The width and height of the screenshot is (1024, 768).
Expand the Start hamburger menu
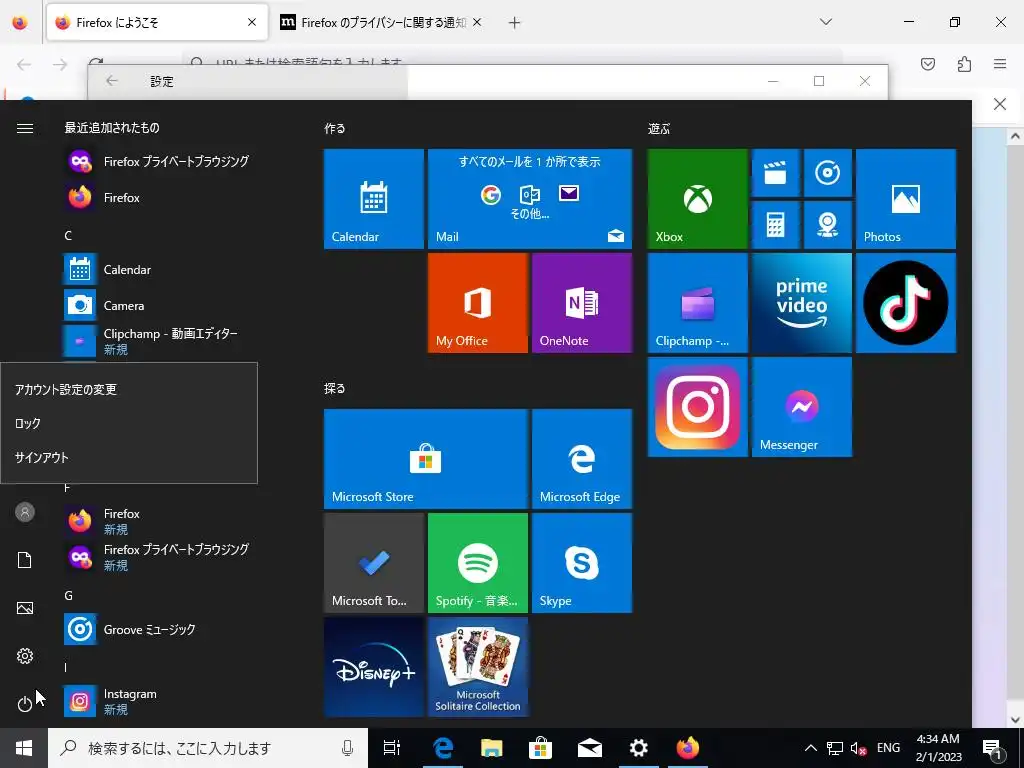point(25,128)
